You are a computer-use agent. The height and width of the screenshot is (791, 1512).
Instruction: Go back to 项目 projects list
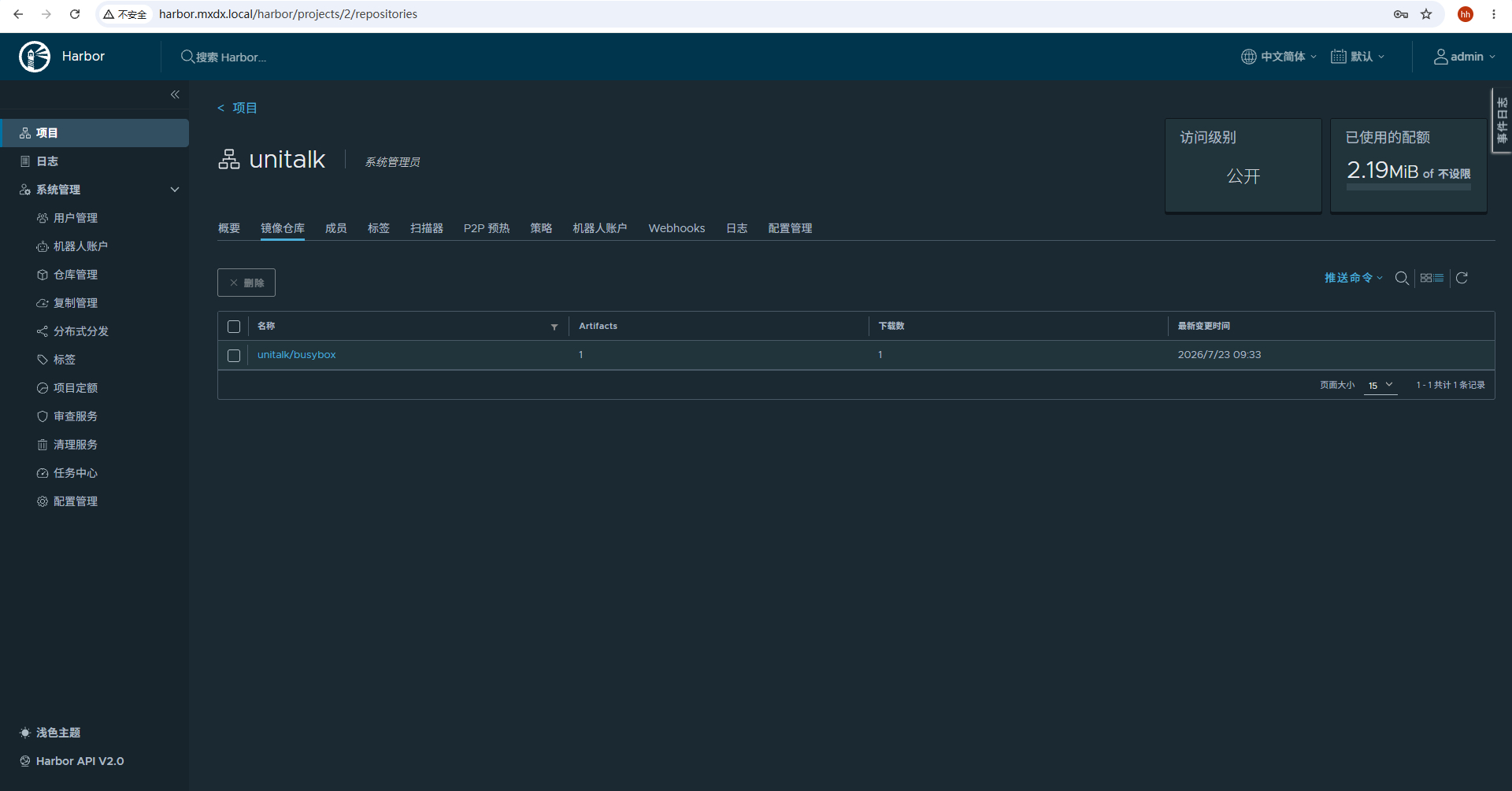coord(237,108)
